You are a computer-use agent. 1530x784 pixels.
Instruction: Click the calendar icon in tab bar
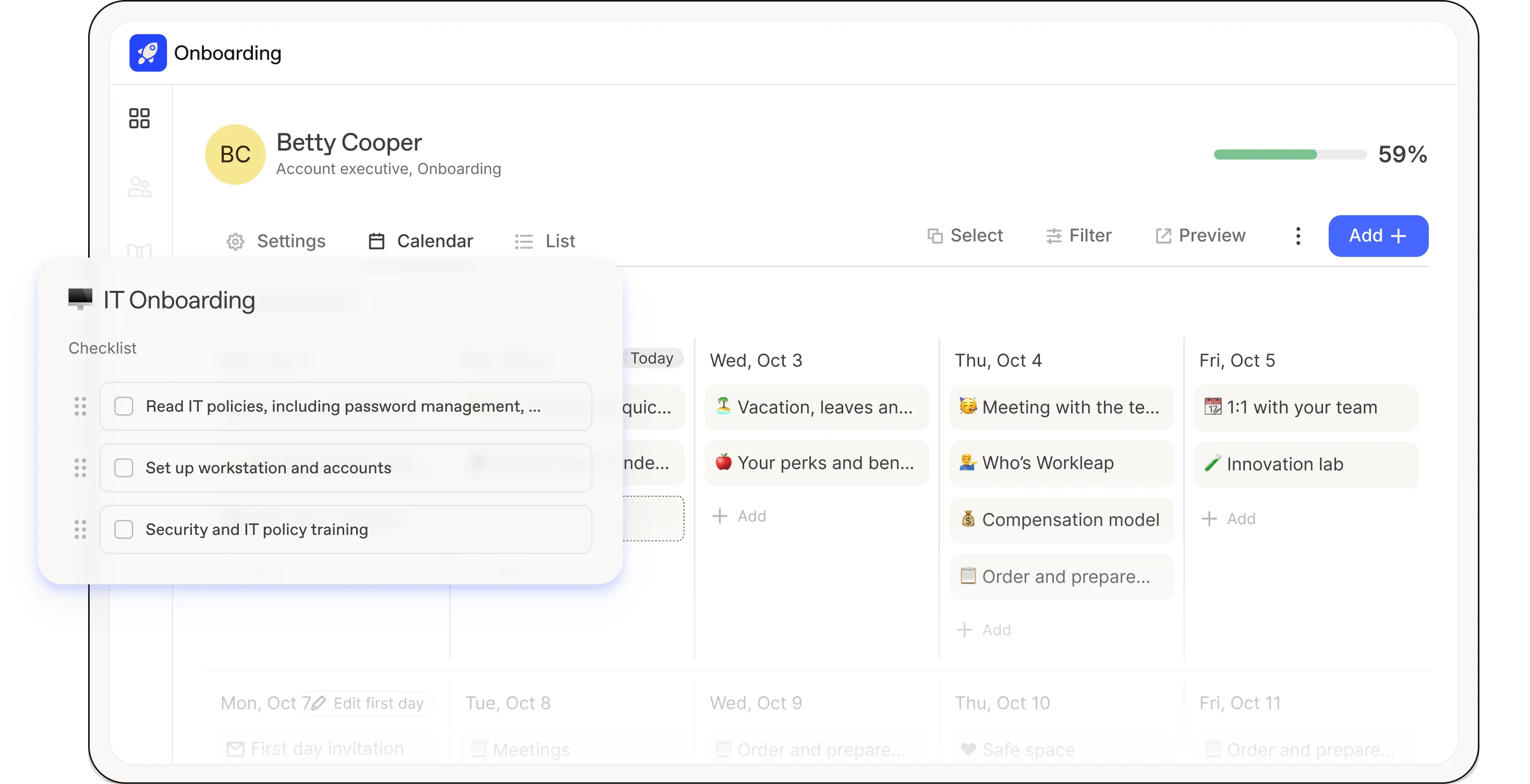(377, 241)
